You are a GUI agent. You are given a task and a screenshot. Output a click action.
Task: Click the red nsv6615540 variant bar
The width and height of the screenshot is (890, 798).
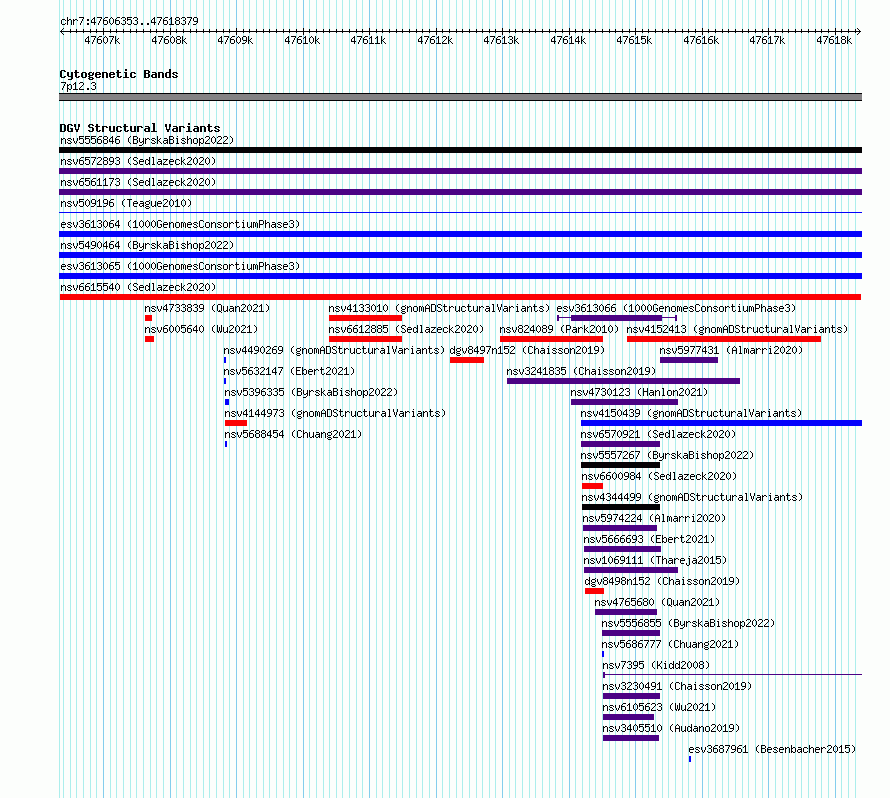[460, 297]
